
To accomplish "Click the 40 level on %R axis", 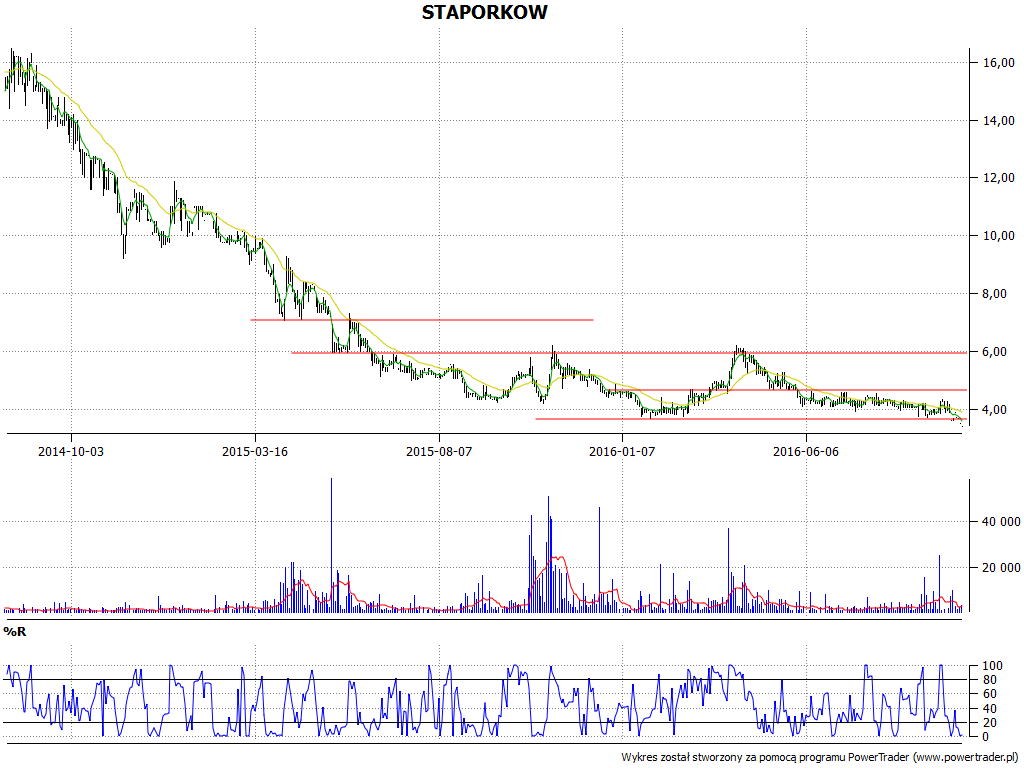I will 990,709.
